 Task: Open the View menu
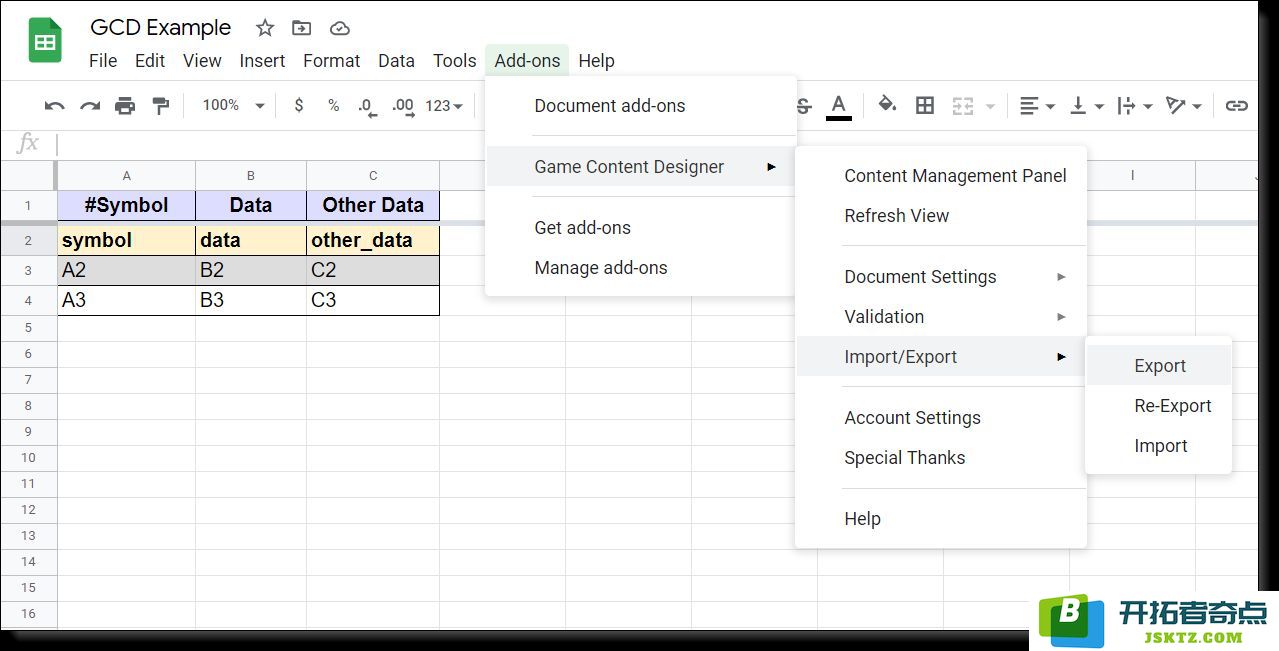(x=202, y=60)
